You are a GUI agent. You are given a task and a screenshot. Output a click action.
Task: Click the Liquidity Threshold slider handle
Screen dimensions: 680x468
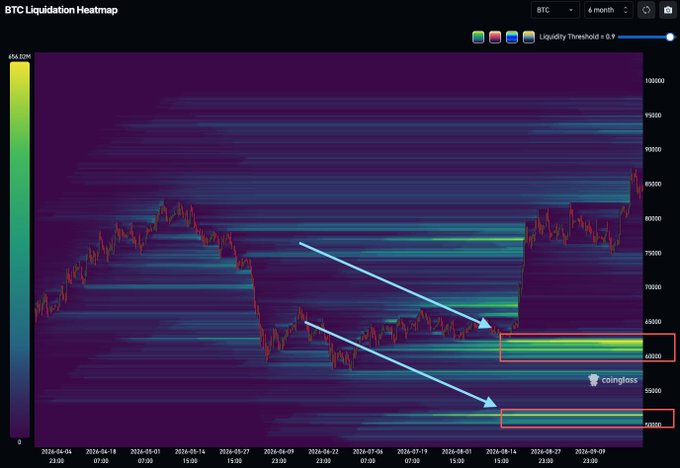point(670,37)
